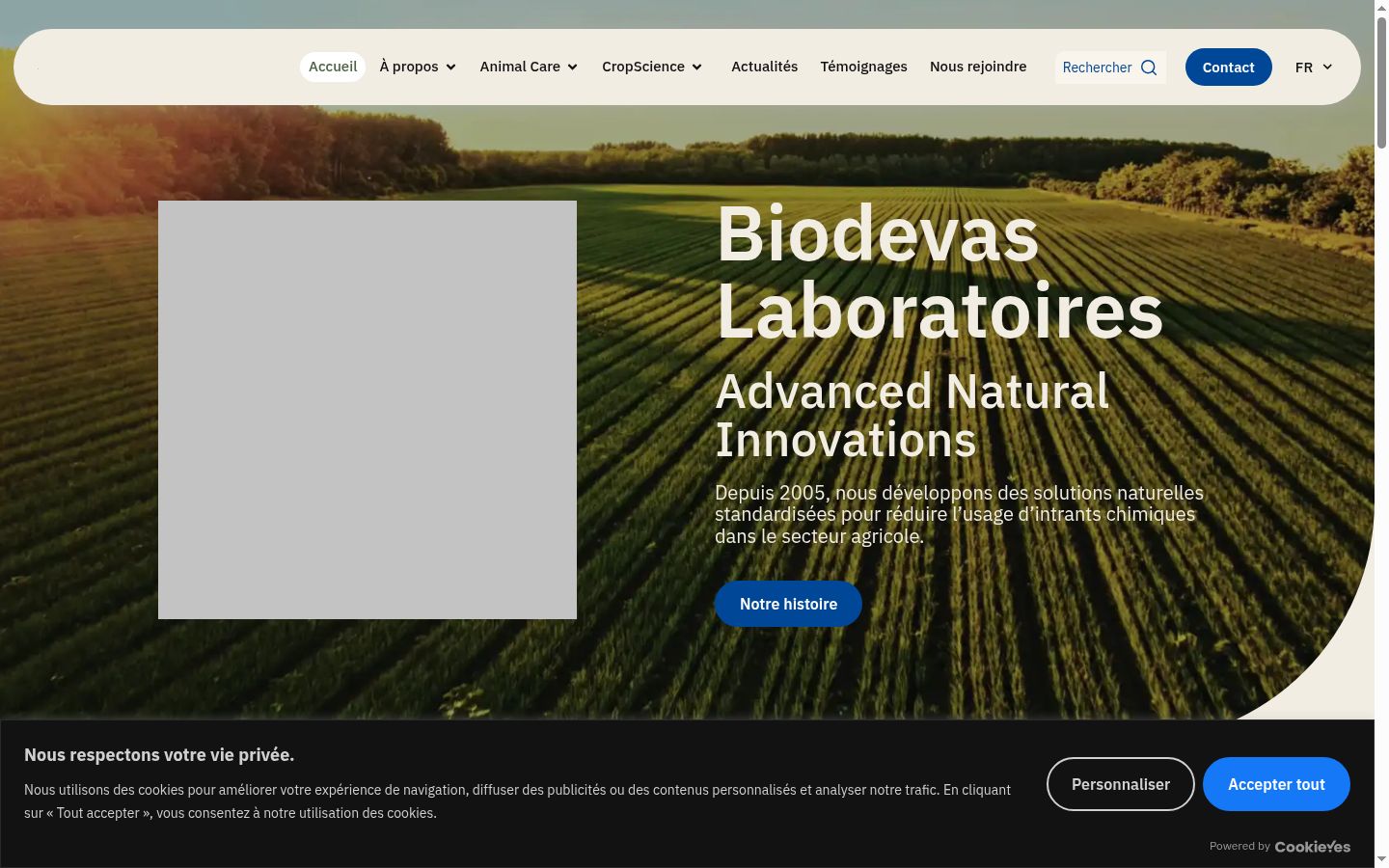Expand the Animal Care submenu chevron

[572, 68]
